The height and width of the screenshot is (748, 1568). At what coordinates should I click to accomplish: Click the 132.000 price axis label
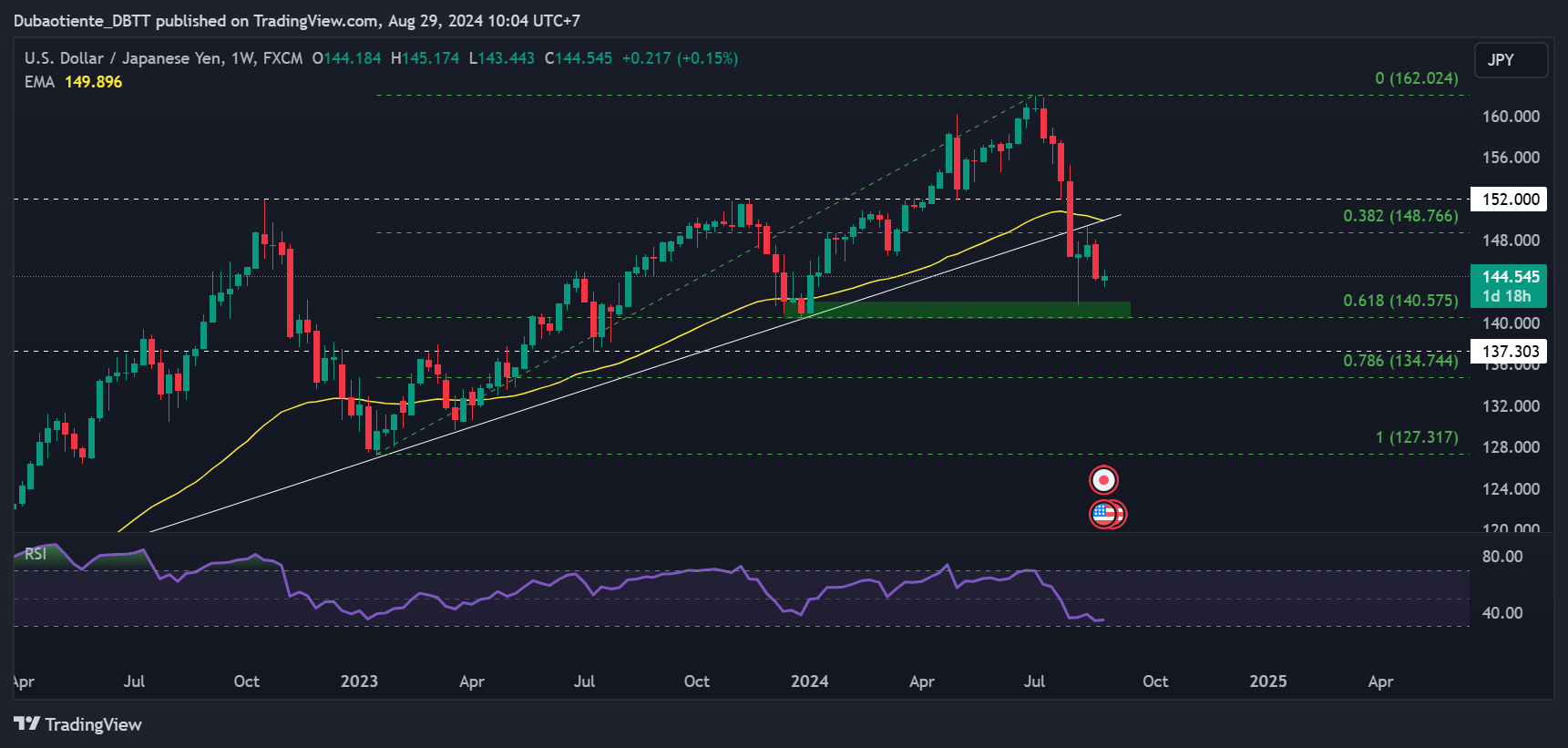point(1511,406)
